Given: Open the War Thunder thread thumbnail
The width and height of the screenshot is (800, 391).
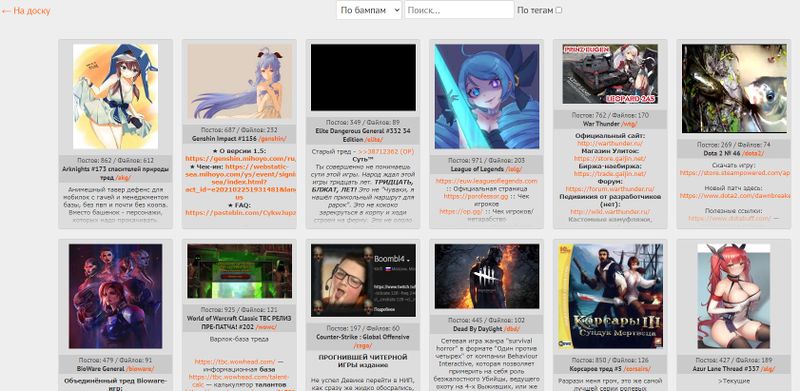Looking at the screenshot, I should (x=610, y=74).
